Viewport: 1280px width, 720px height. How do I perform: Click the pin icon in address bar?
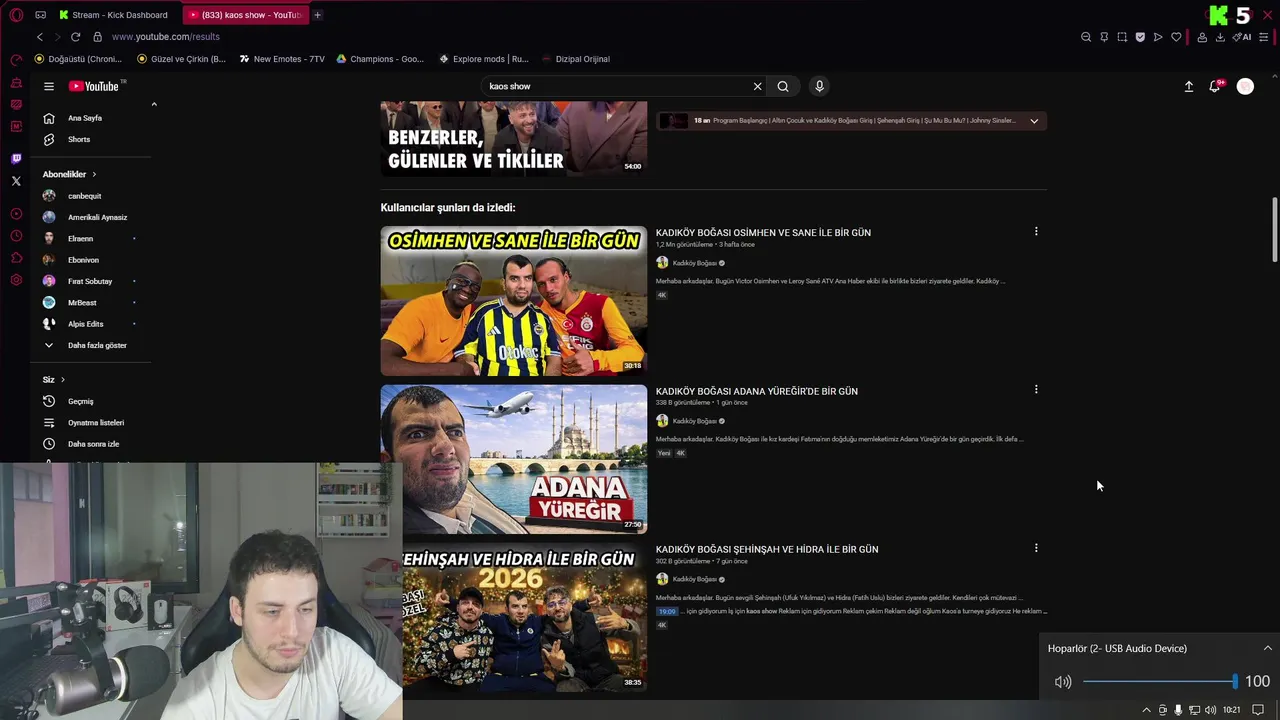pyautogui.click(x=1104, y=37)
